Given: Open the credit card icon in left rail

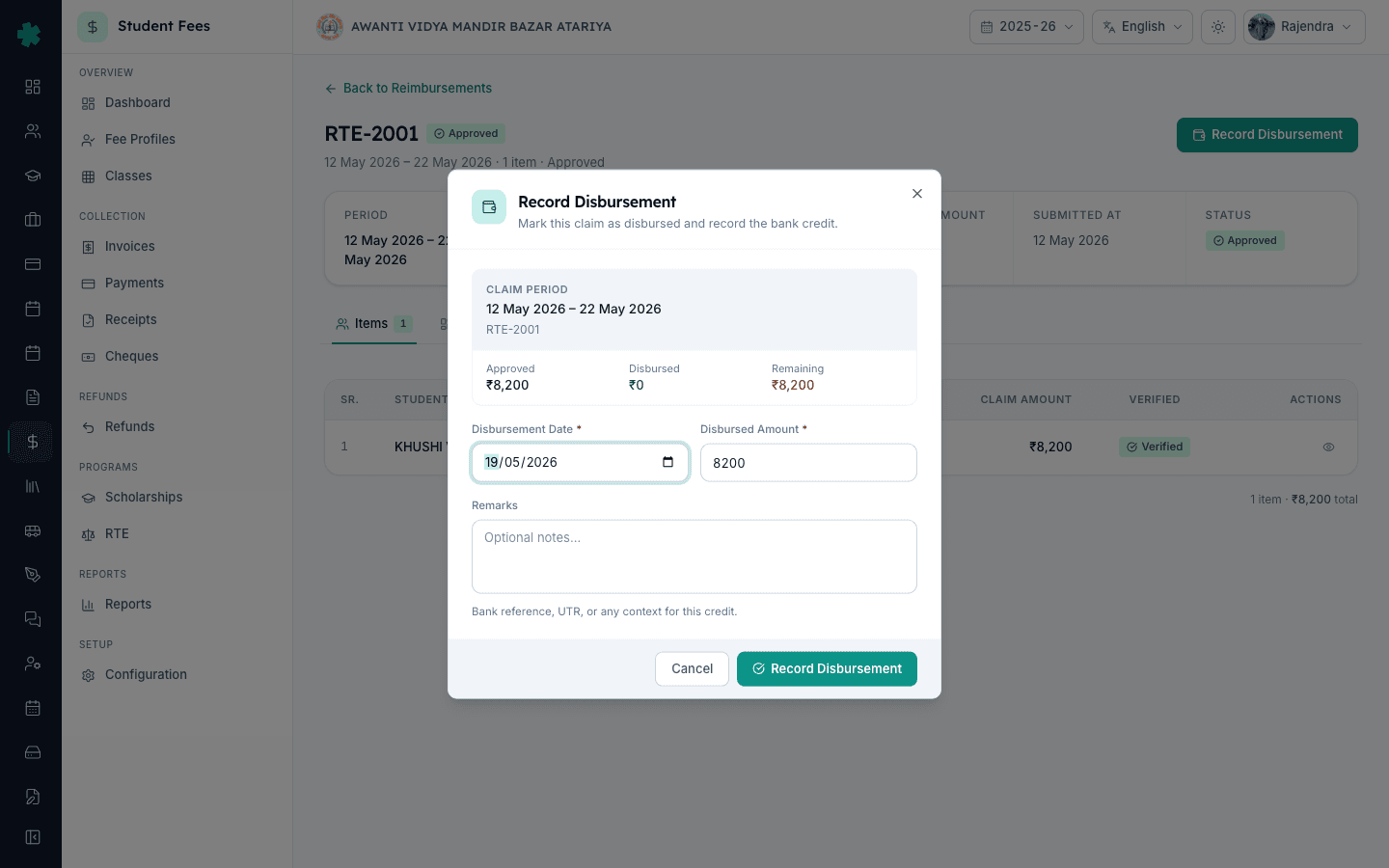Looking at the screenshot, I should tap(33, 264).
